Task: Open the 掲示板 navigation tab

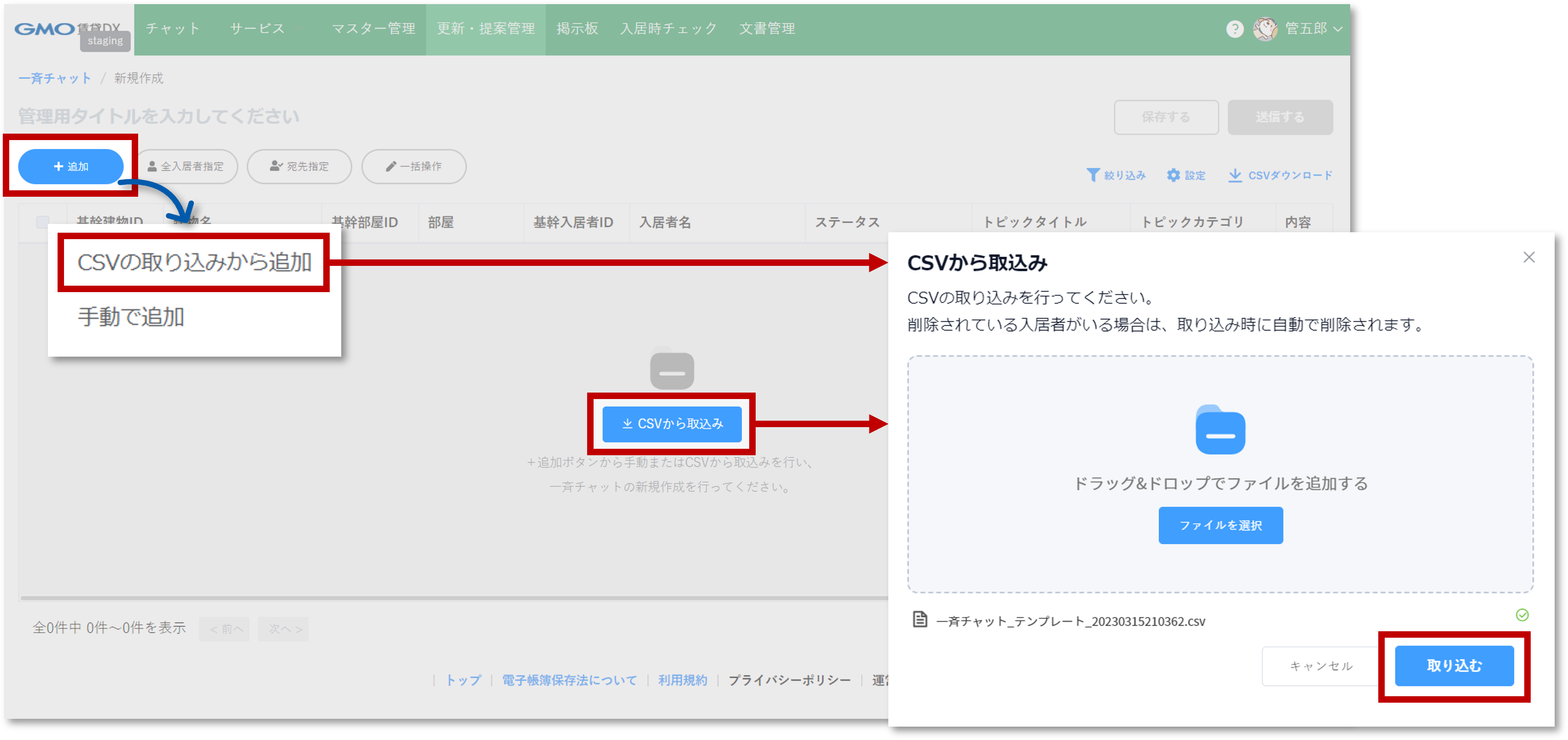Action: [577, 29]
